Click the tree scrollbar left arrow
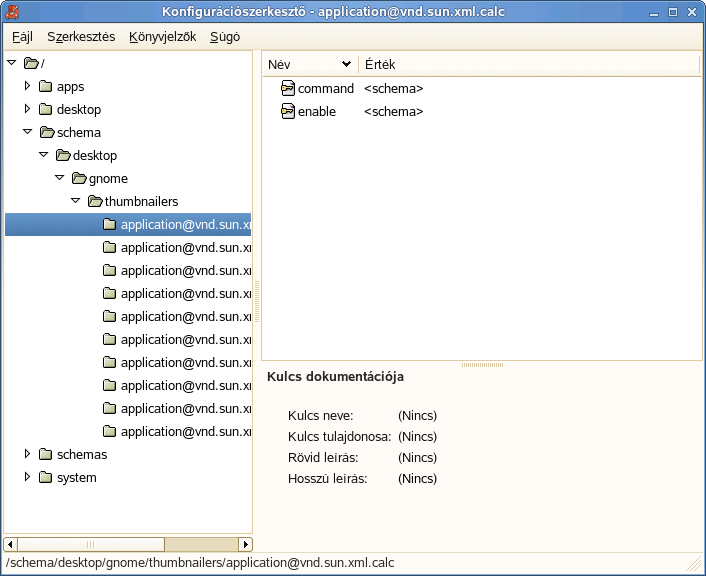 click(x=10, y=544)
